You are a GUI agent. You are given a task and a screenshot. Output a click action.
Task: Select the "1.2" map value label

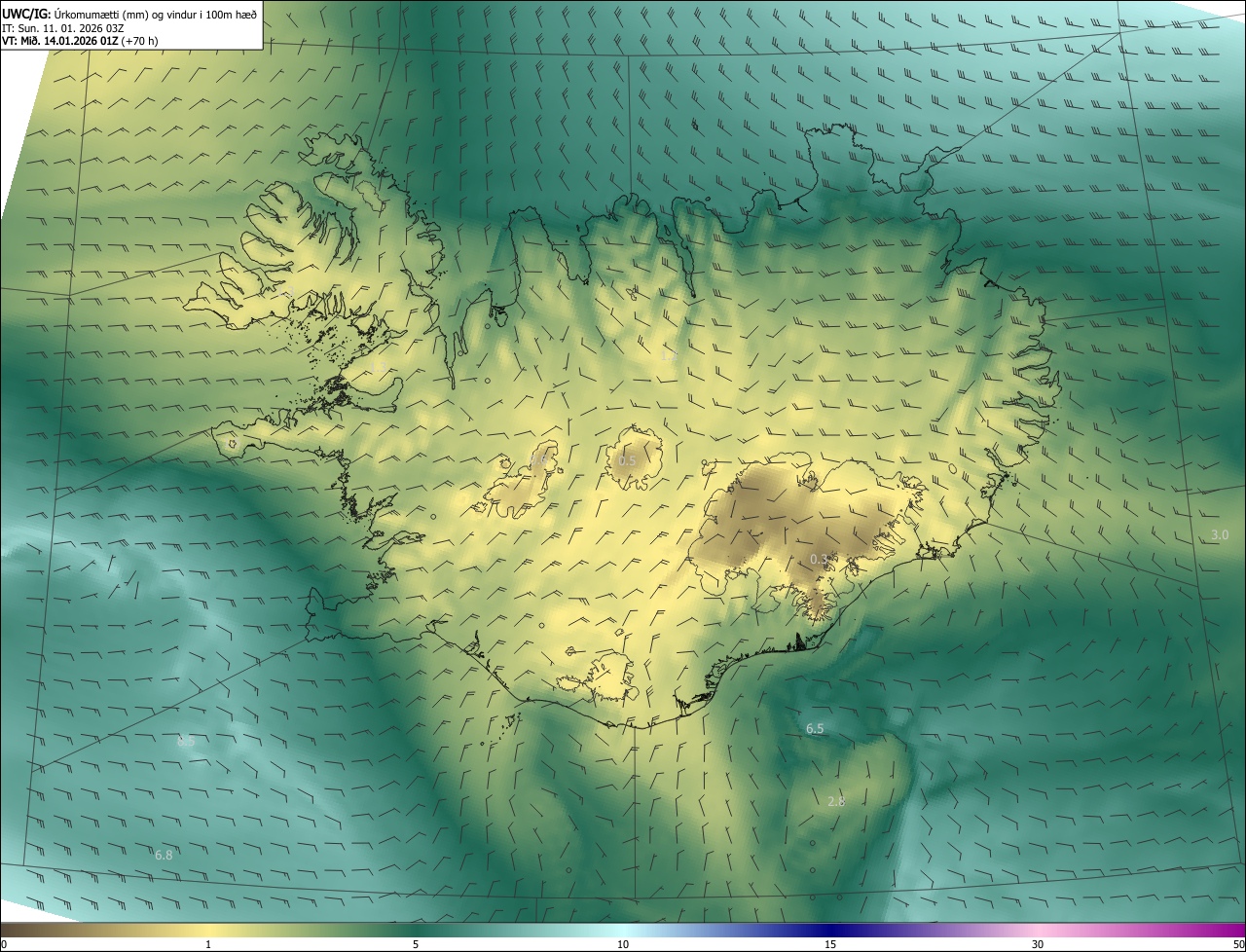coord(670,356)
